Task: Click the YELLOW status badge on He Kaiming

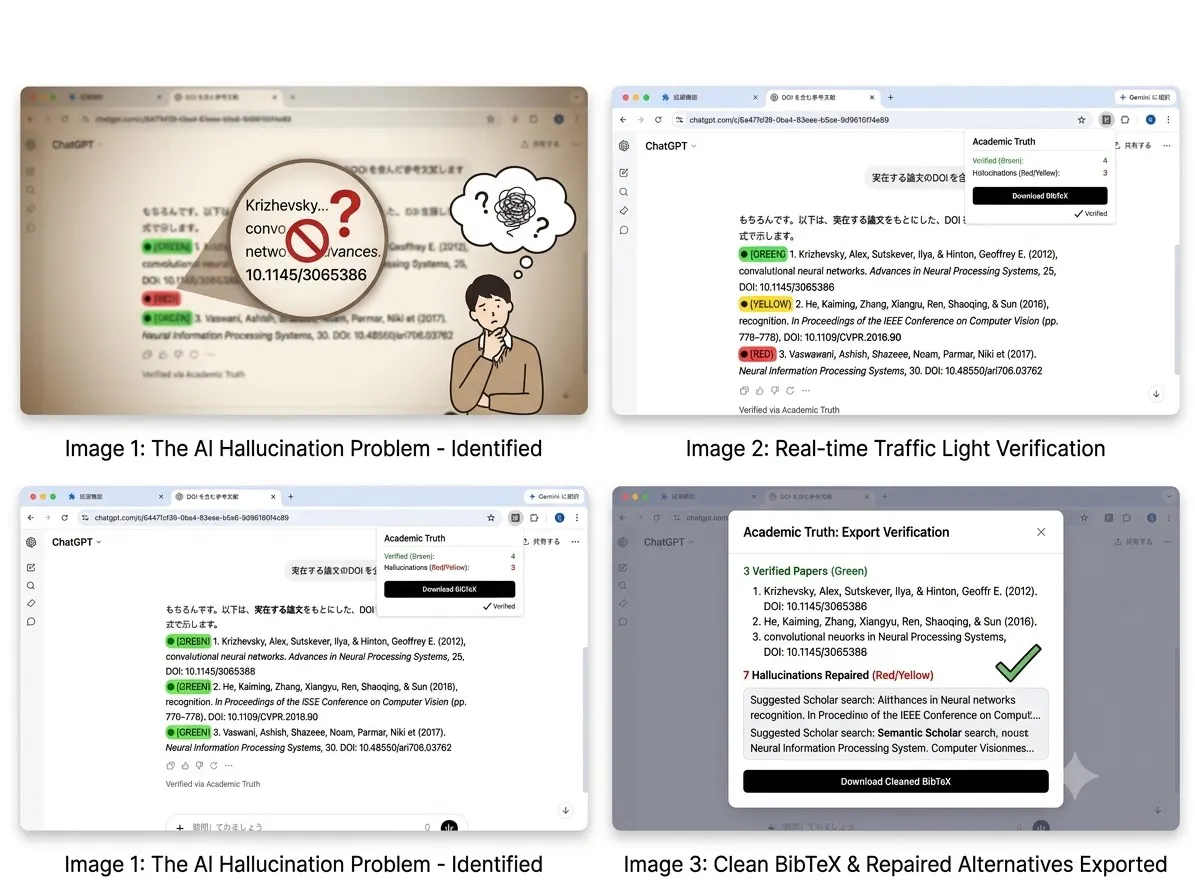Action: tap(766, 304)
